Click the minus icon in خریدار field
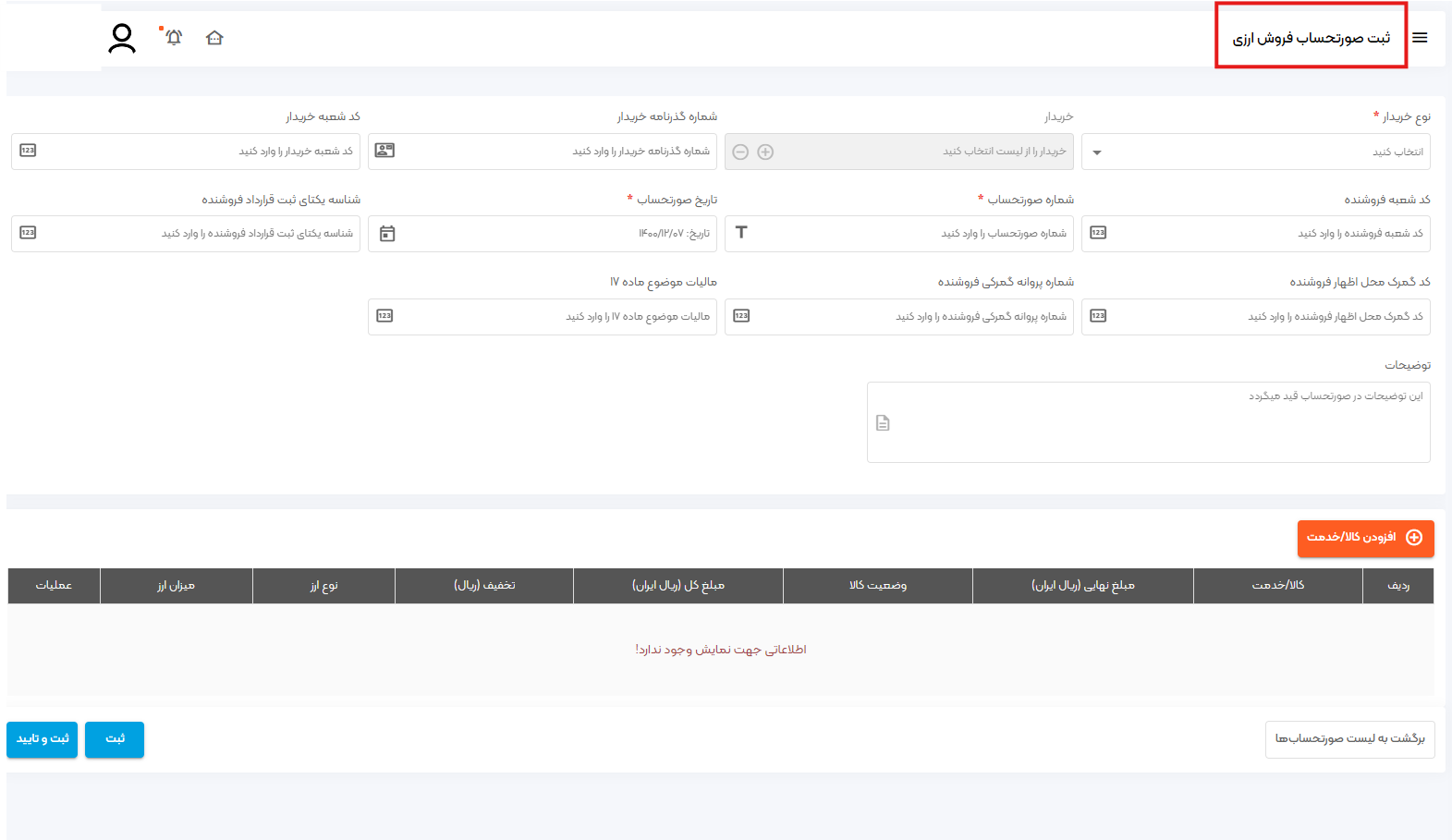 tap(740, 152)
